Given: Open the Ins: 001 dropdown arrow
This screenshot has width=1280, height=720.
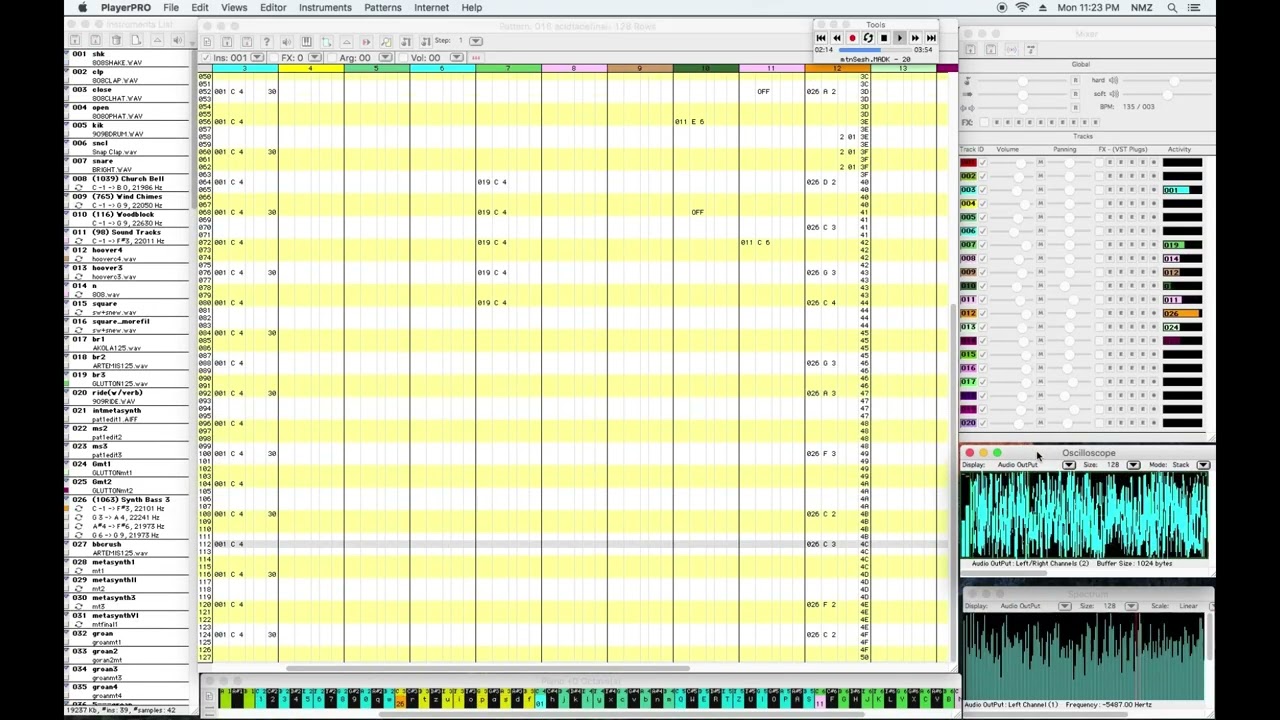Looking at the screenshot, I should (257, 58).
